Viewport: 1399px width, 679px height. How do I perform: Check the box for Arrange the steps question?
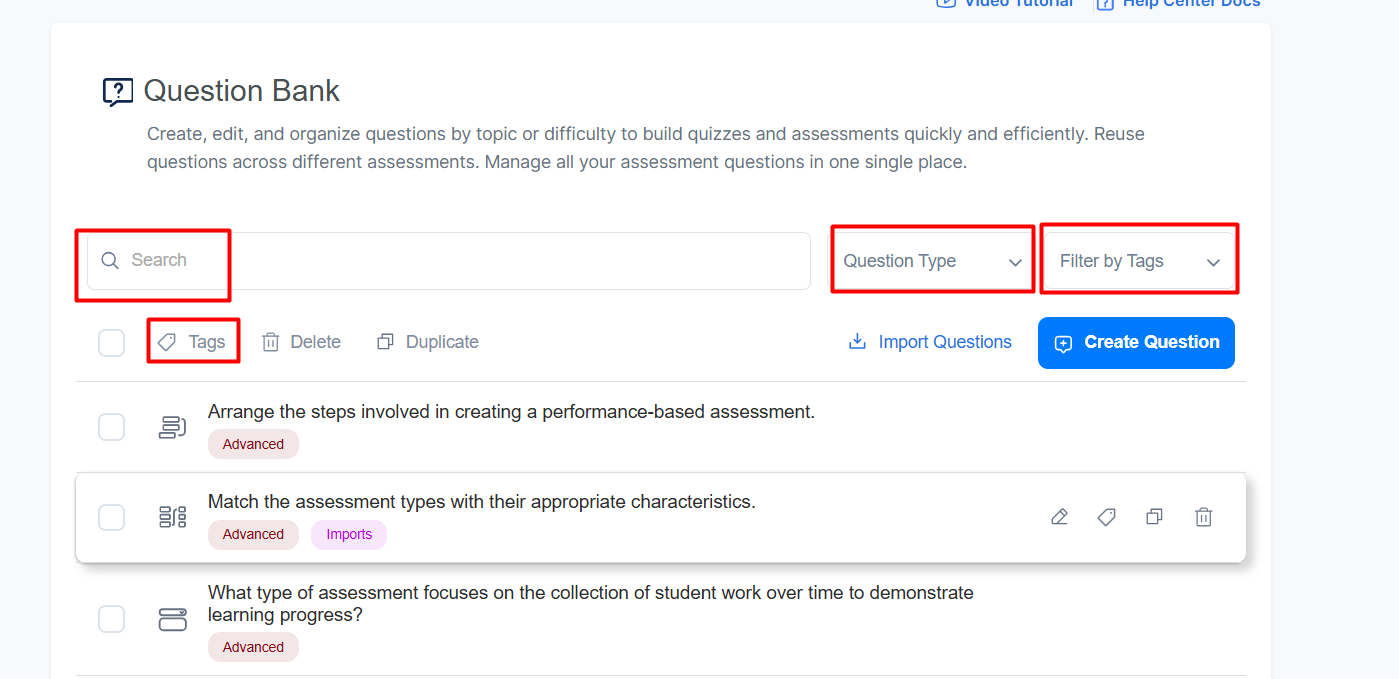111,427
